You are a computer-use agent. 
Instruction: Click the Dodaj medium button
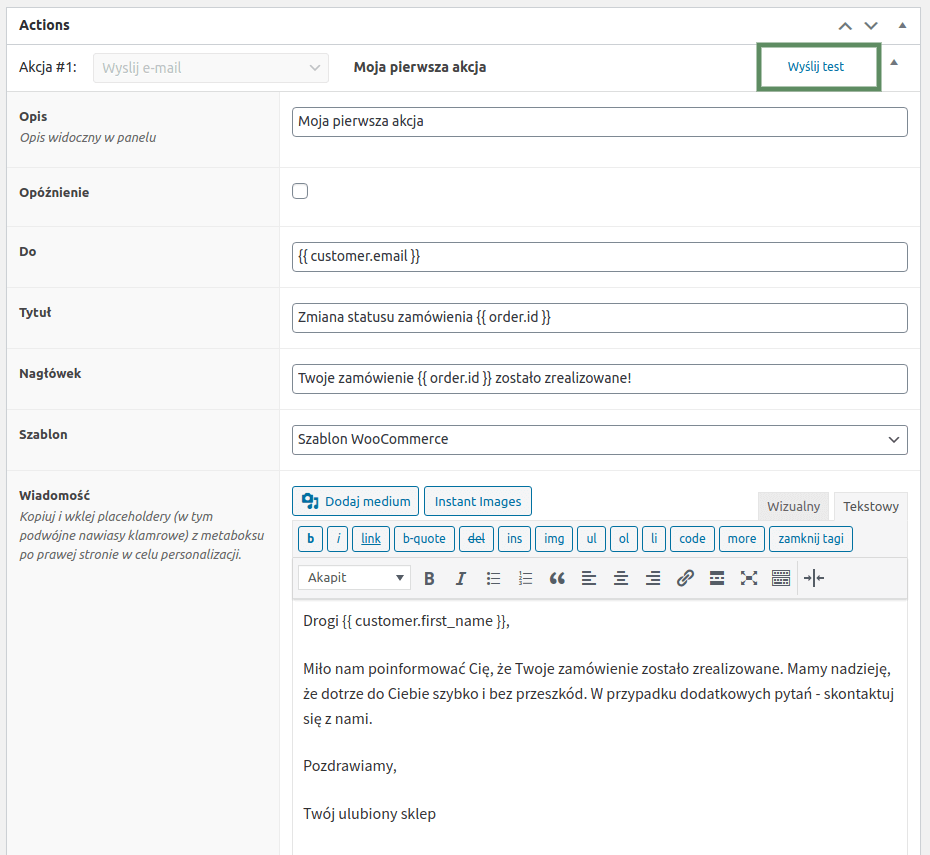pyautogui.click(x=355, y=501)
